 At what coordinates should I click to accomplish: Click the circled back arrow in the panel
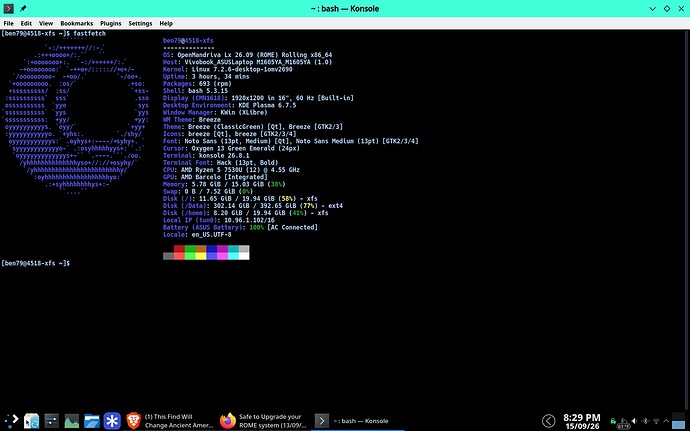(548, 421)
